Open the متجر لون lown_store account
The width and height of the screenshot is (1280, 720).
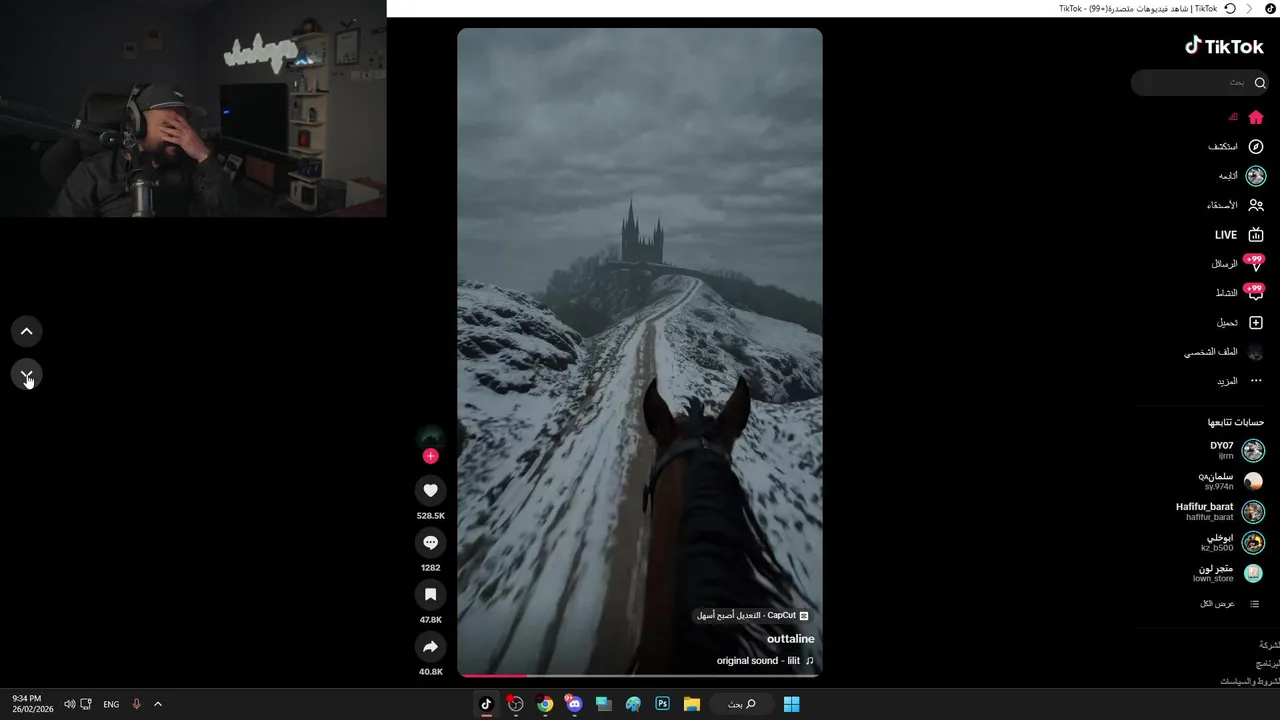[x=1228, y=574]
